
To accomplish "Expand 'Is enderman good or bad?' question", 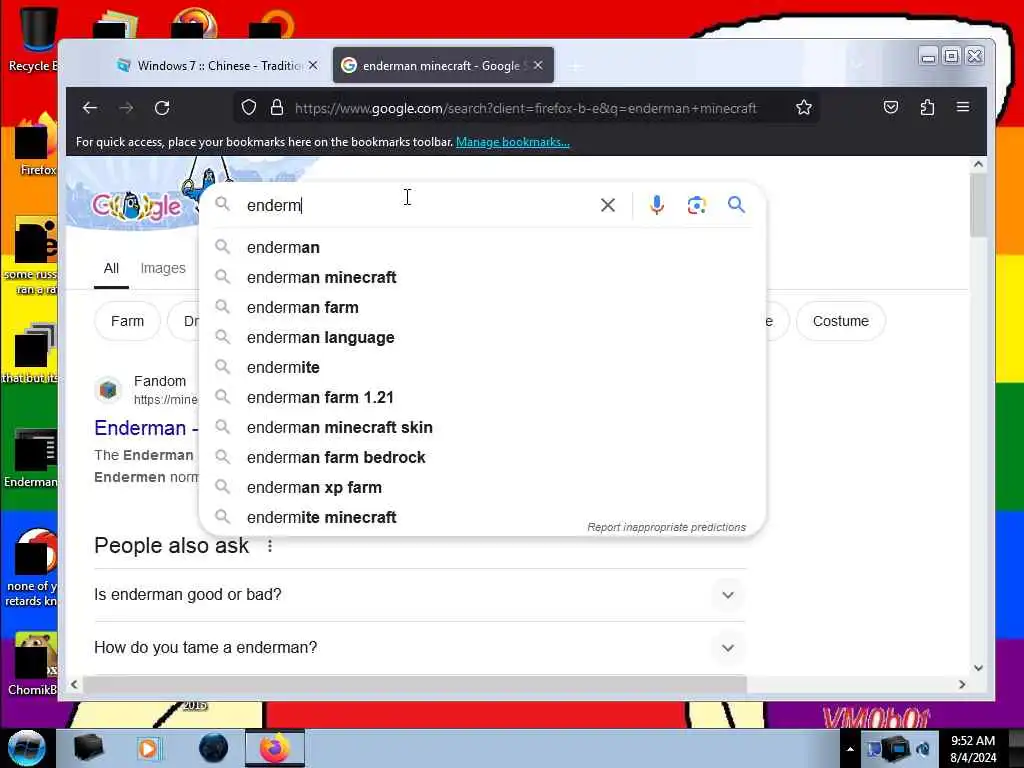I will coord(419,595).
